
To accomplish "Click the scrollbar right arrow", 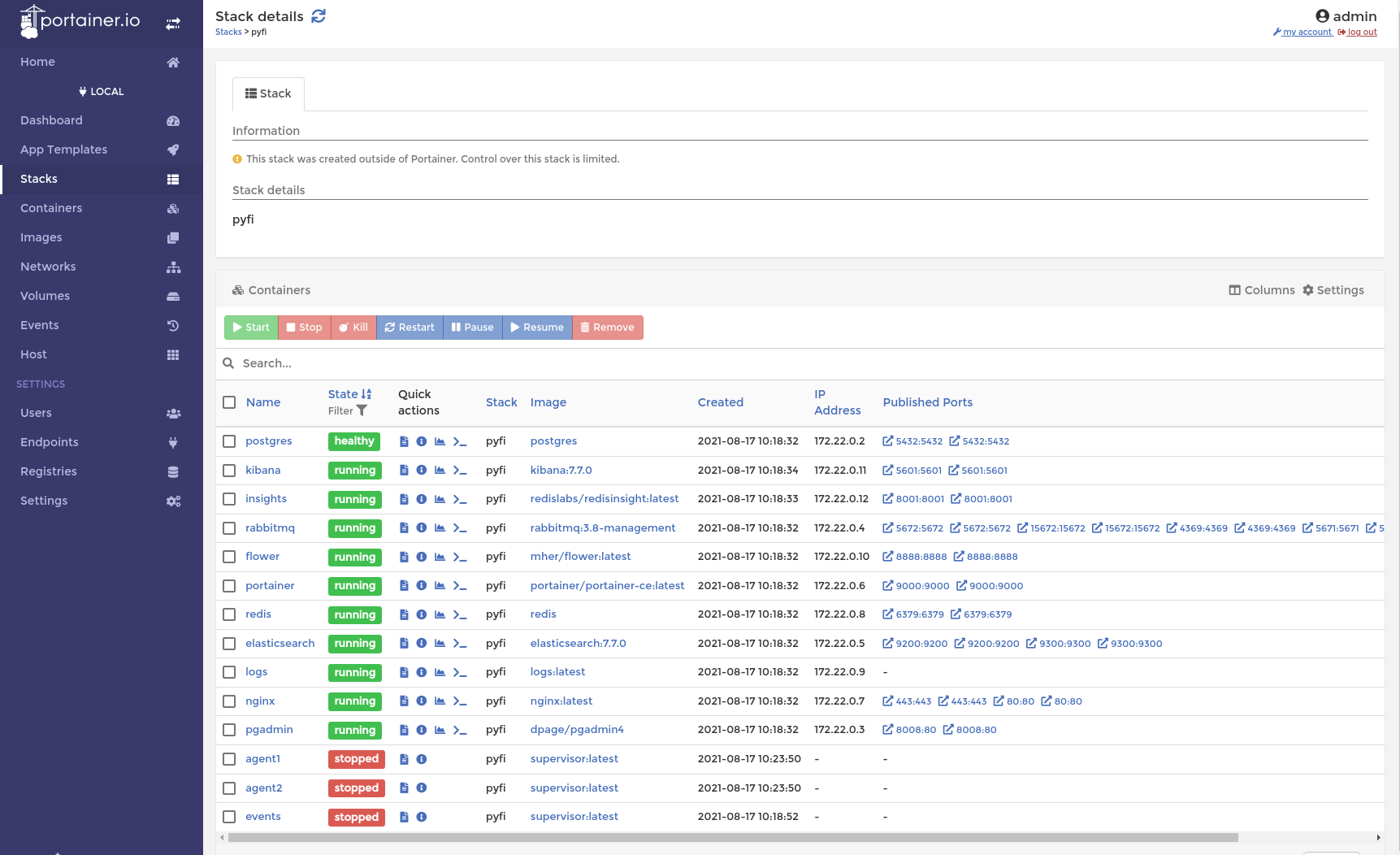I will point(1378,837).
